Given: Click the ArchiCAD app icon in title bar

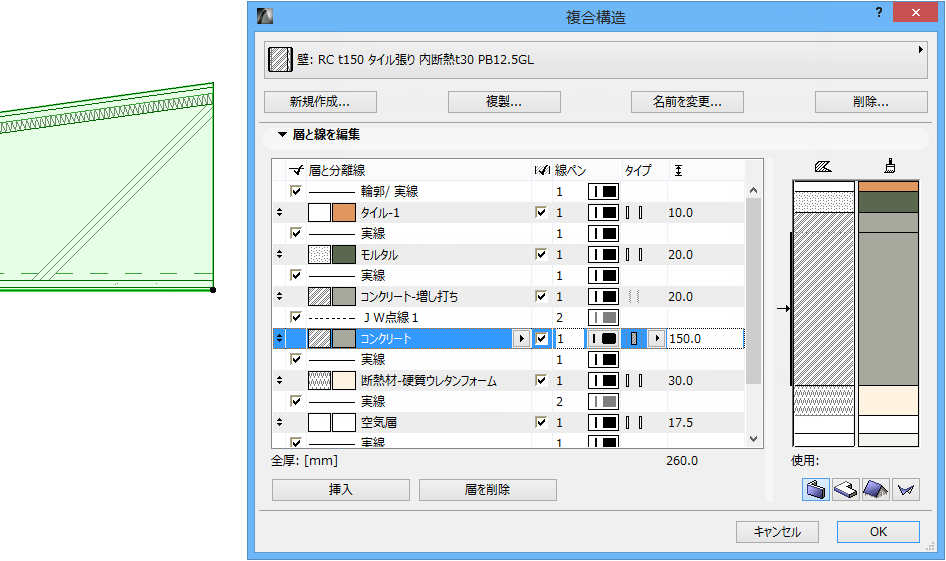Looking at the screenshot, I should [x=265, y=16].
